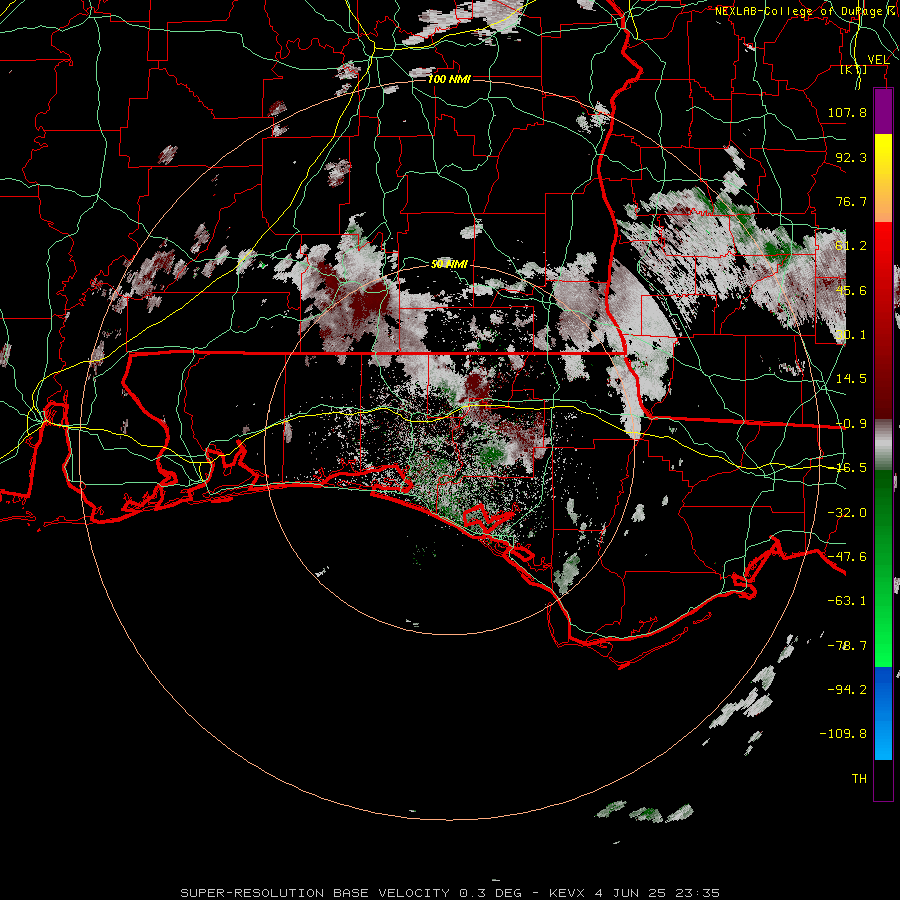The height and width of the screenshot is (900, 900).
Task: Click the -109.8 value on velocity scale
Action: (843, 734)
